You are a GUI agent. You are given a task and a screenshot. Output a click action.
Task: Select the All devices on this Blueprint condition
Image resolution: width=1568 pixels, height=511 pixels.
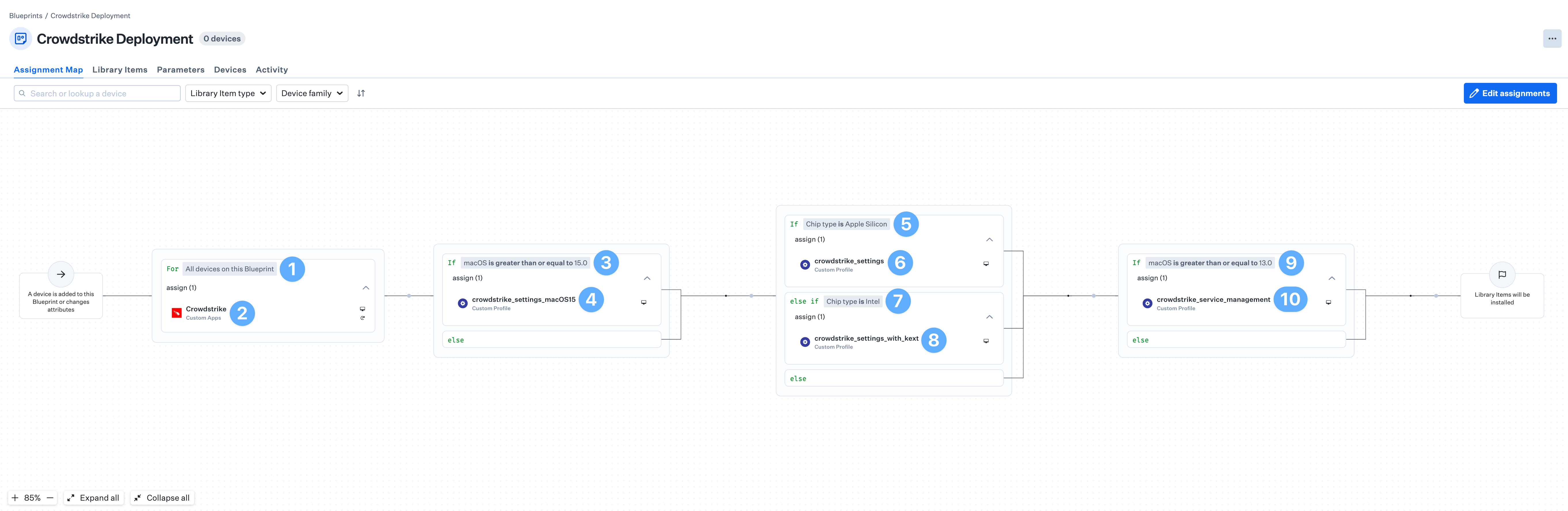point(230,269)
